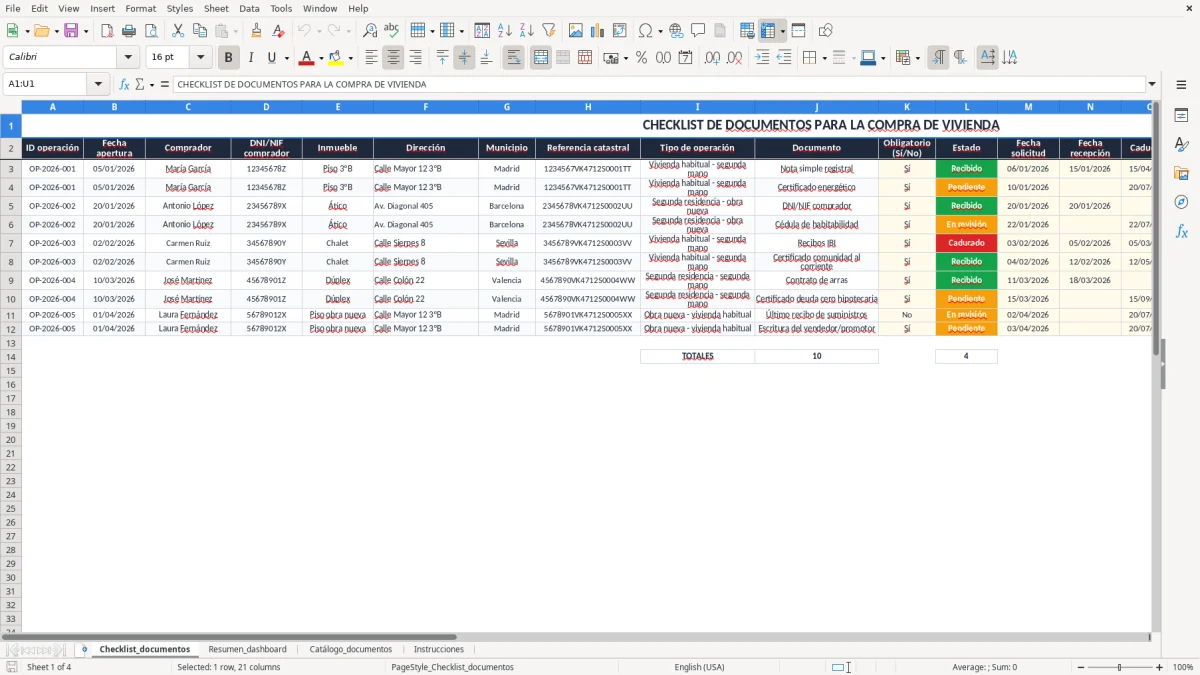Run the Spelling check icon
This screenshot has width=1200, height=675.
pyautogui.click(x=392, y=31)
